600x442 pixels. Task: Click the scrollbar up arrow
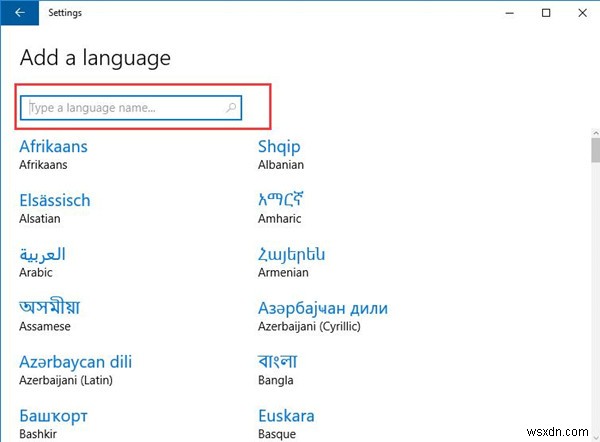[595, 133]
